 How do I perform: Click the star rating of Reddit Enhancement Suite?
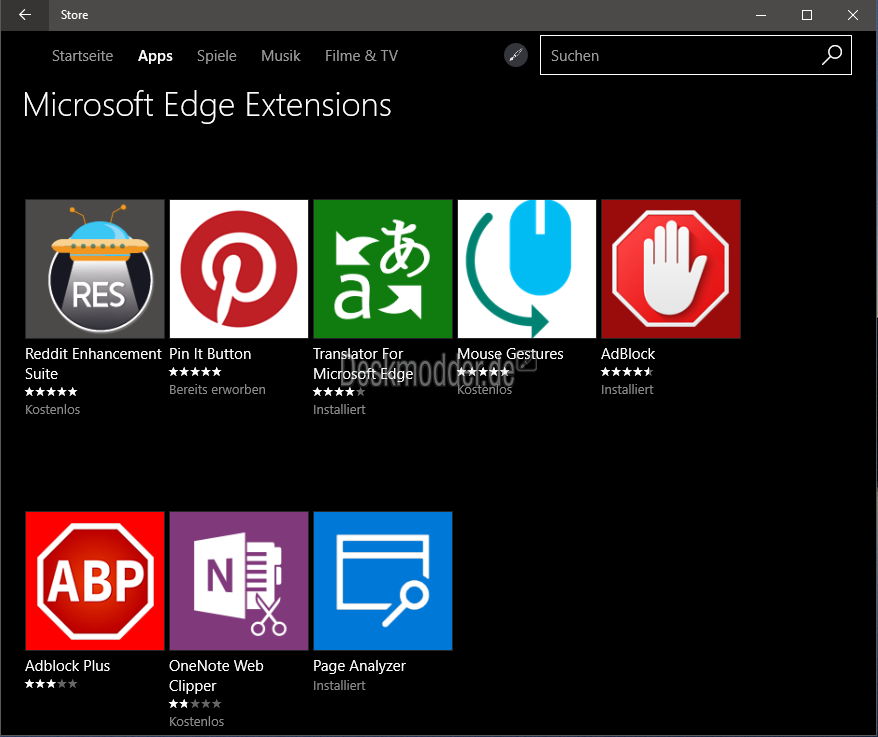51,391
